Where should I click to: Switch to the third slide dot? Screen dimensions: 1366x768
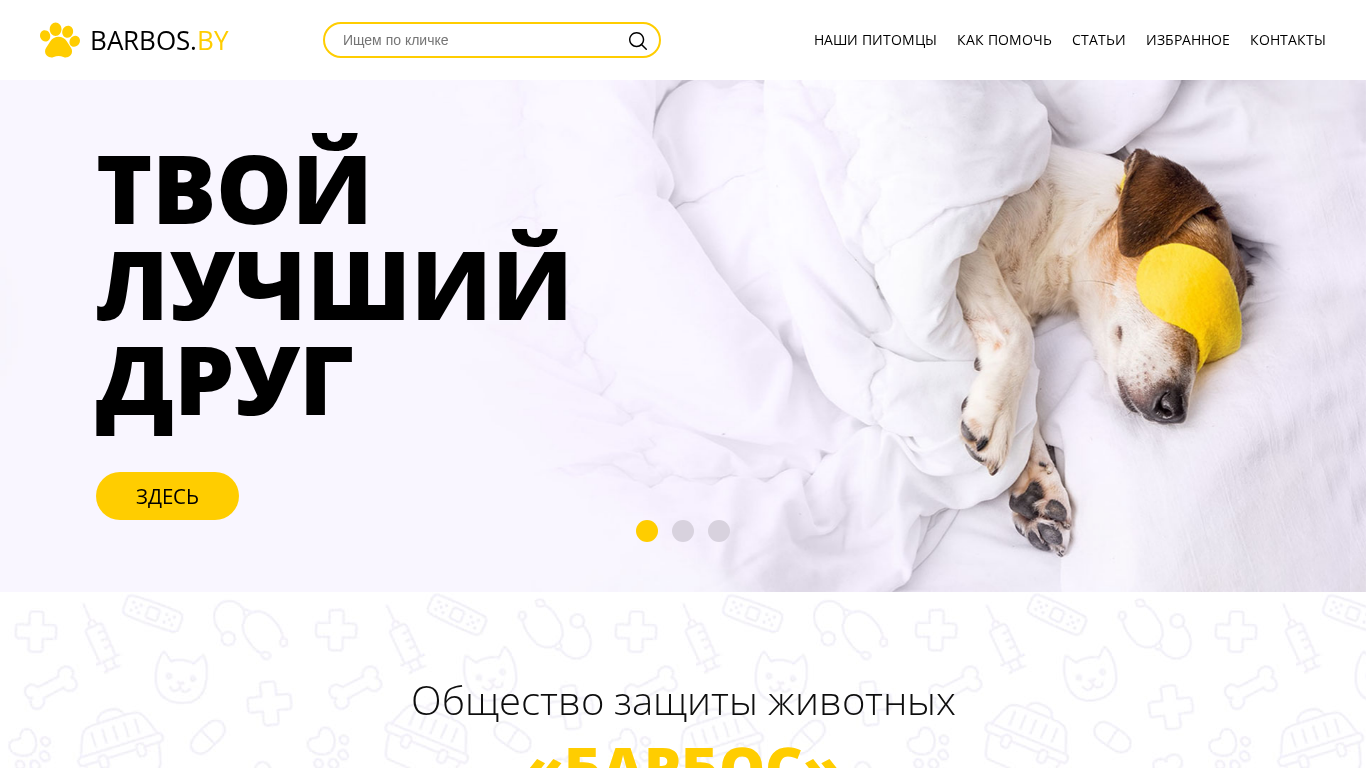[x=719, y=531]
